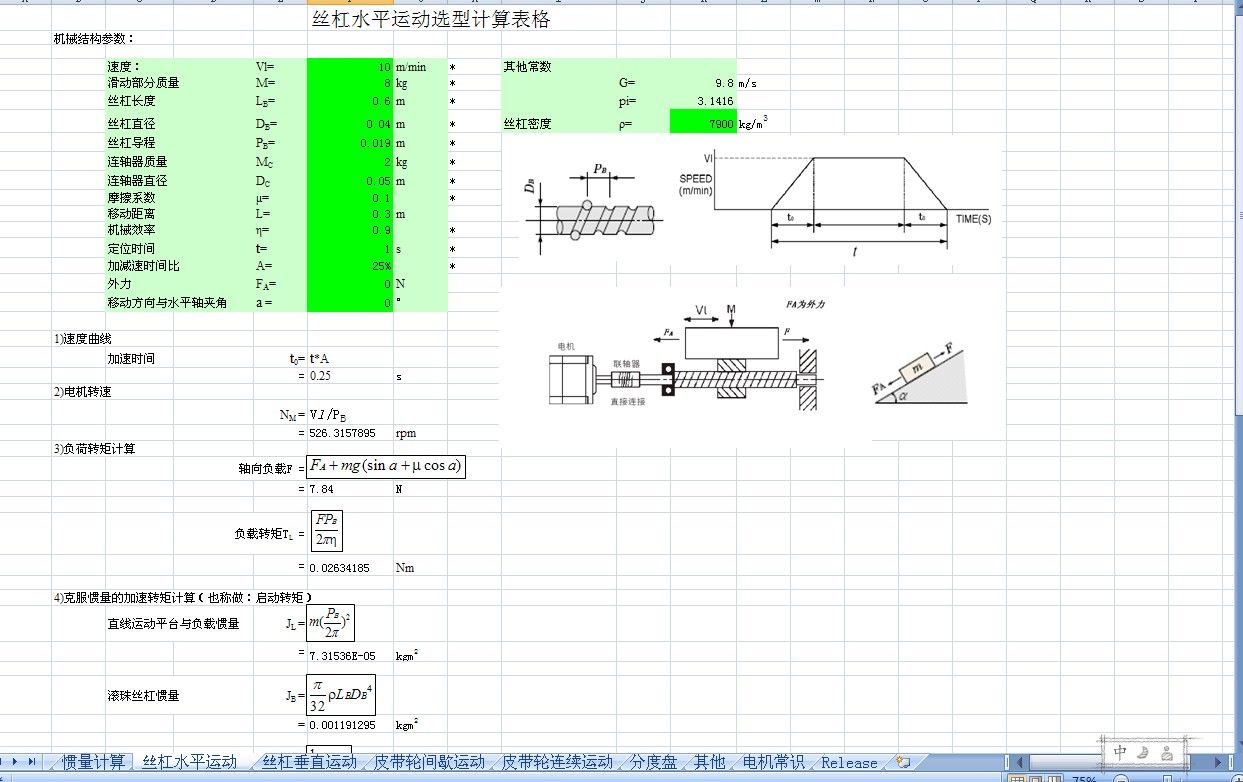1243x782 pixels.
Task: Click the 加减速时间比 25% cell
Action: click(x=349, y=267)
